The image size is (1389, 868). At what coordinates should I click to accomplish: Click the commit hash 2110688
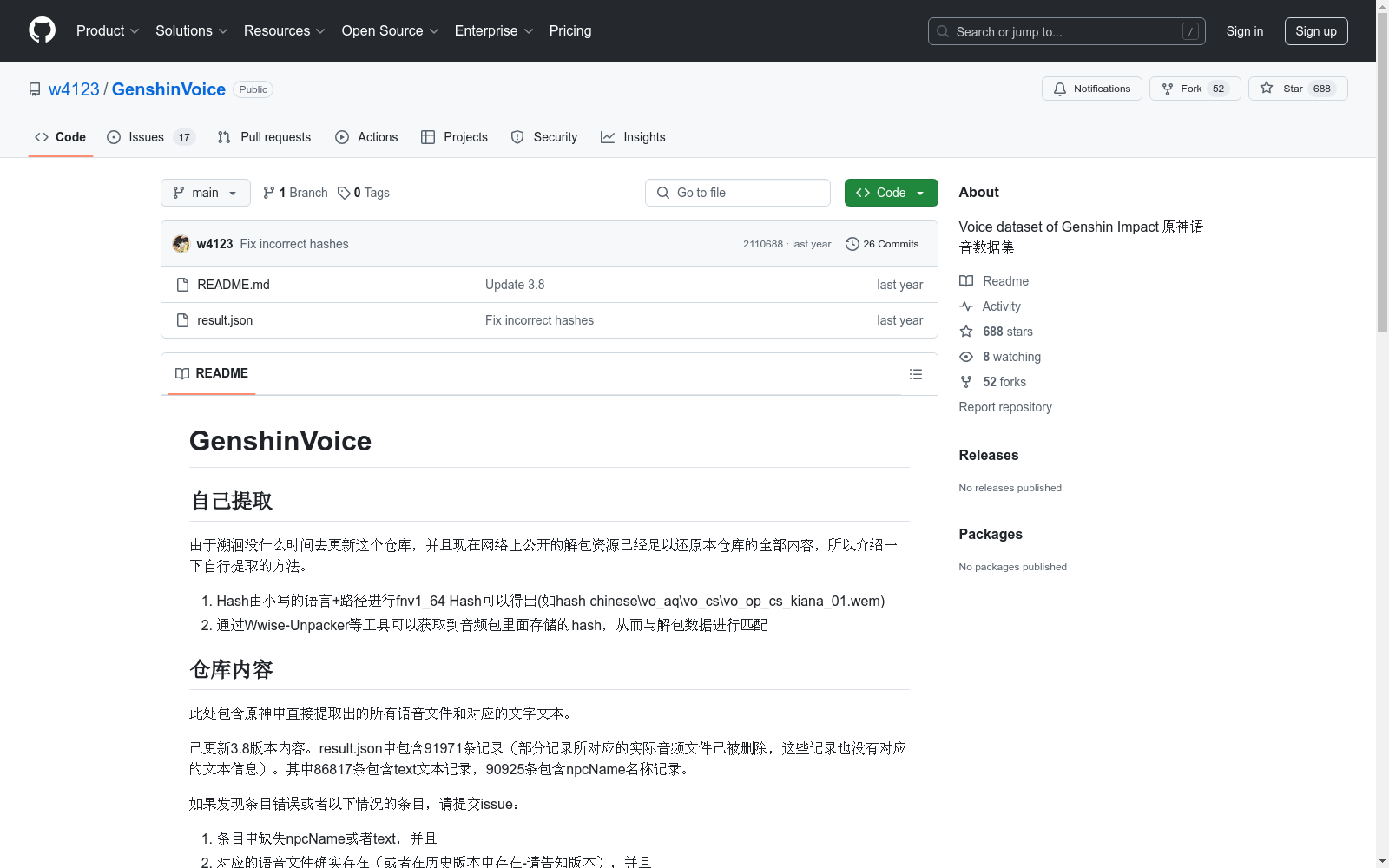[763, 244]
